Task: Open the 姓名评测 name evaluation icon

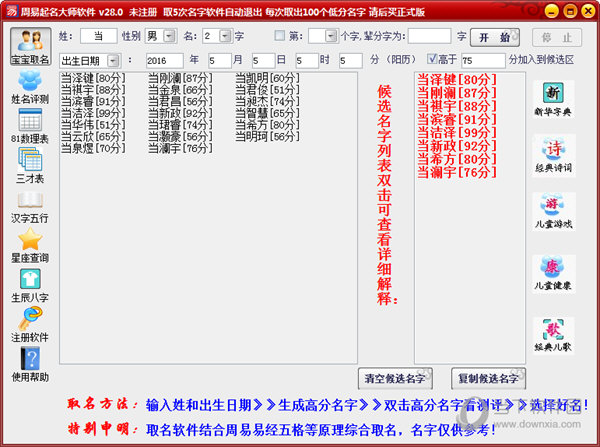Action: coord(30,88)
